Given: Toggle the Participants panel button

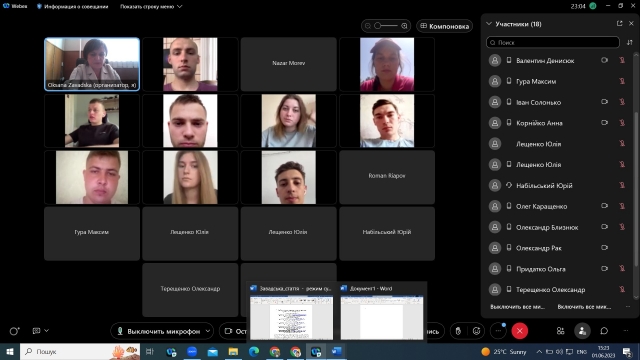Looking at the screenshot, I should point(582,331).
